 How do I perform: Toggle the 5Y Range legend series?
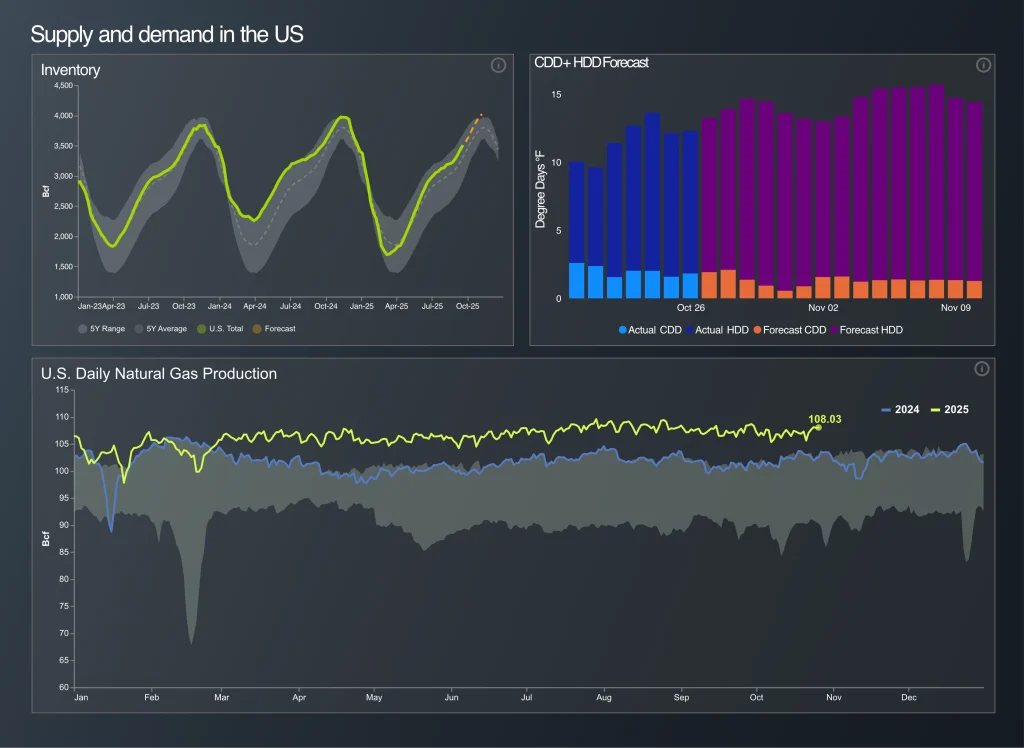[x=102, y=328]
